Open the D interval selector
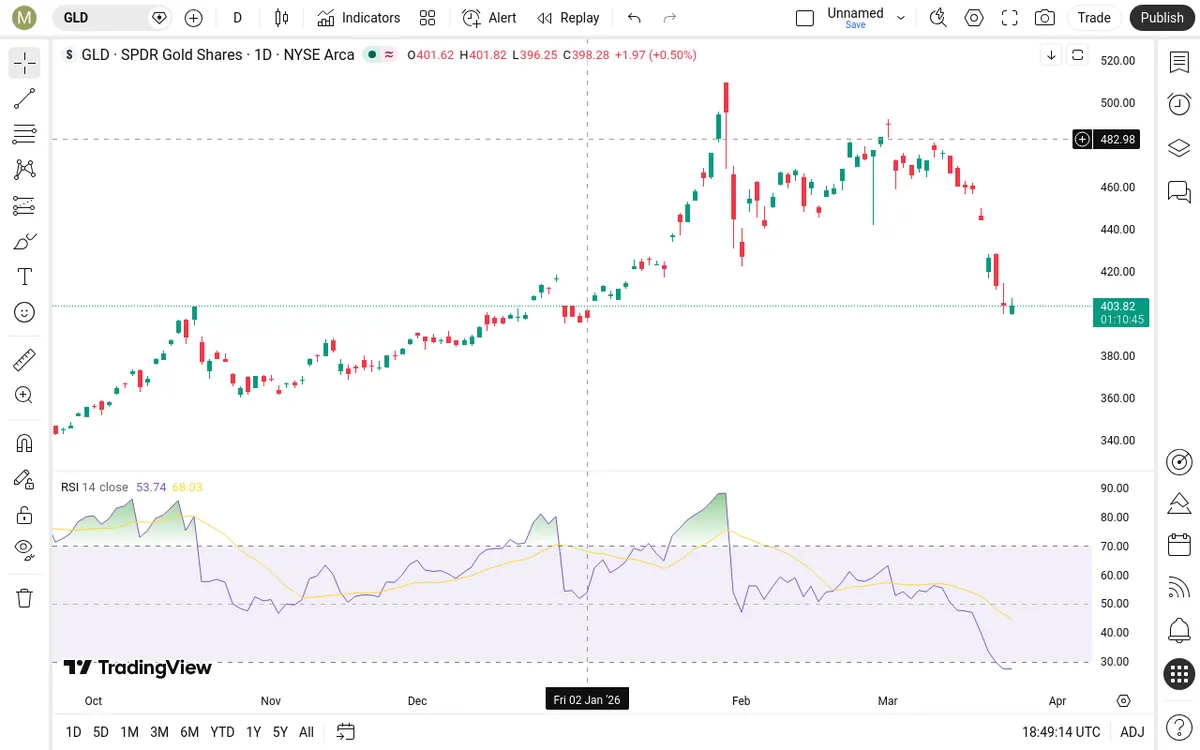 (238, 18)
